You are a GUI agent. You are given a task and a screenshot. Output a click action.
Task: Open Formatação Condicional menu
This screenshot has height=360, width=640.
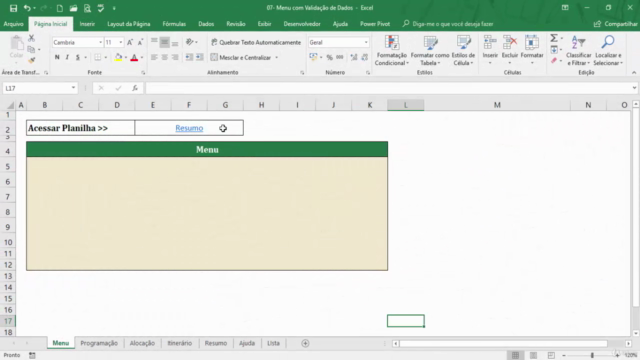(x=391, y=51)
